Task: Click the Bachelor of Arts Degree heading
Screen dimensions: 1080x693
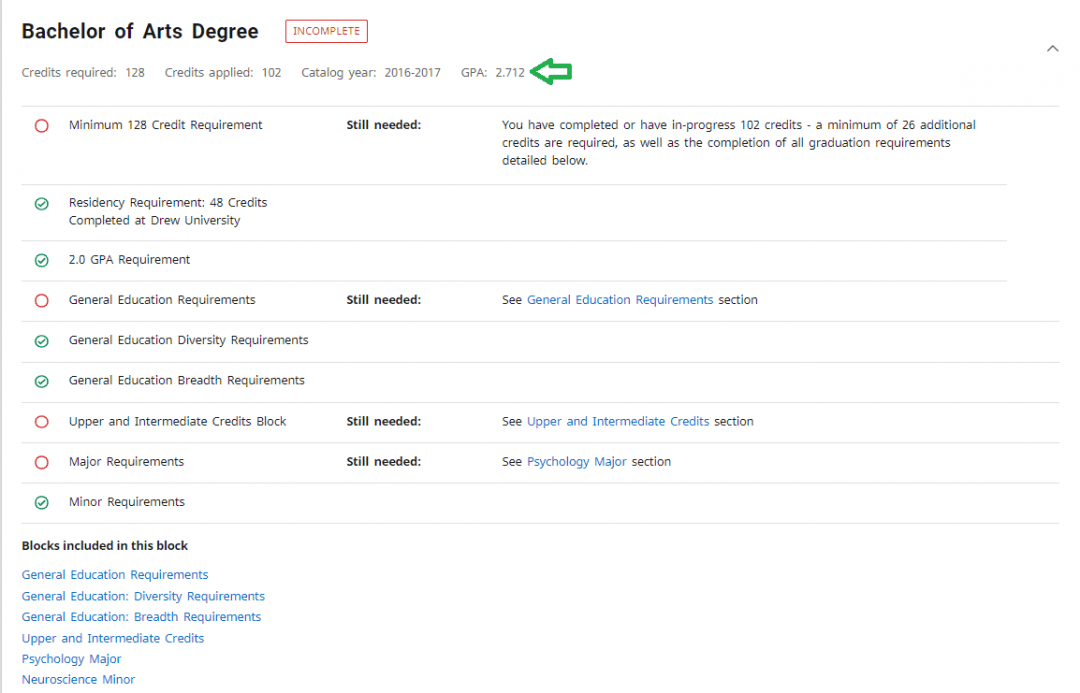Action: [139, 31]
